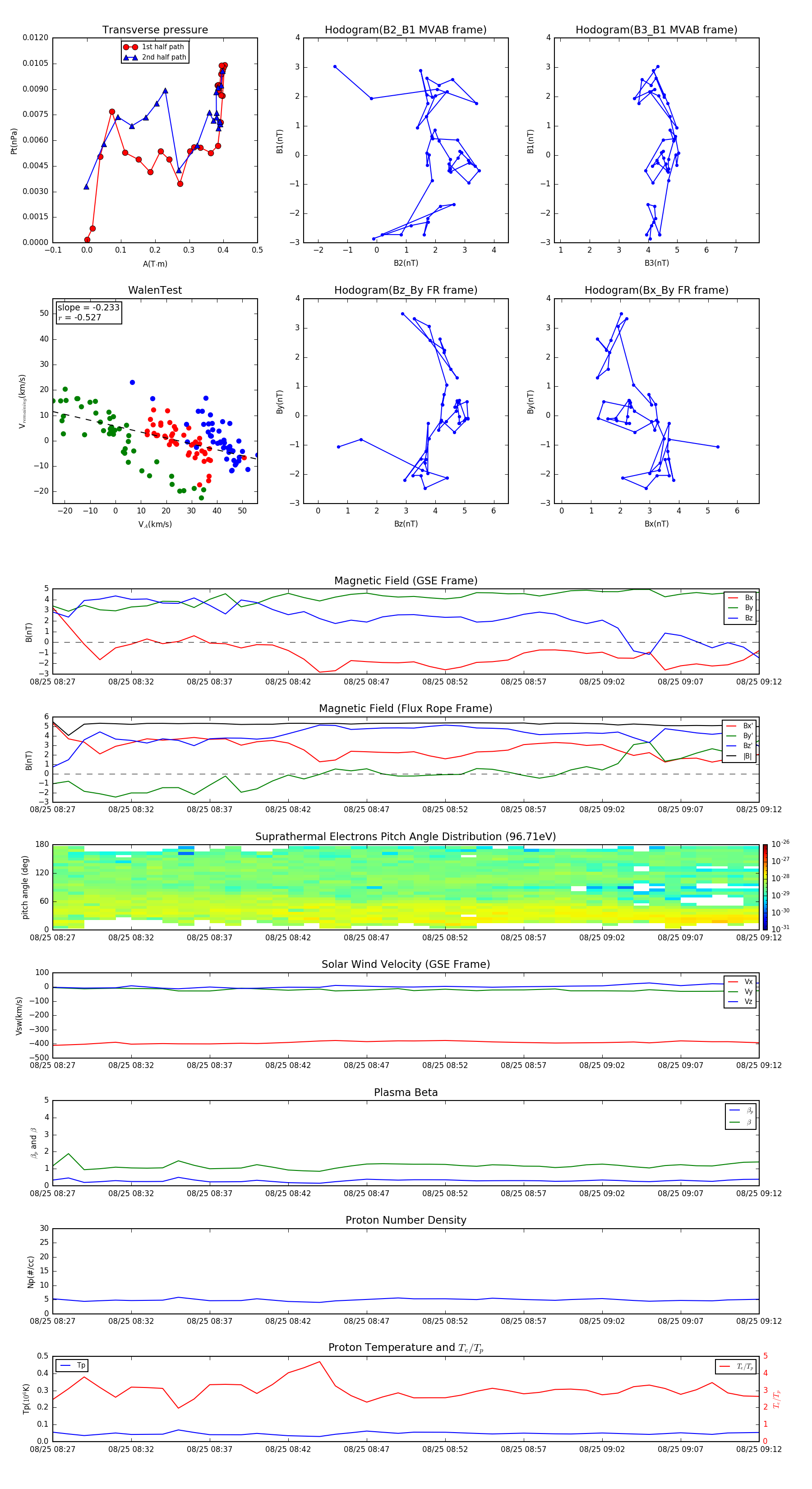The height and width of the screenshot is (1489, 812).
Task: Click 'Te/Tp' legend in temperature plot
Action: click(736, 1366)
